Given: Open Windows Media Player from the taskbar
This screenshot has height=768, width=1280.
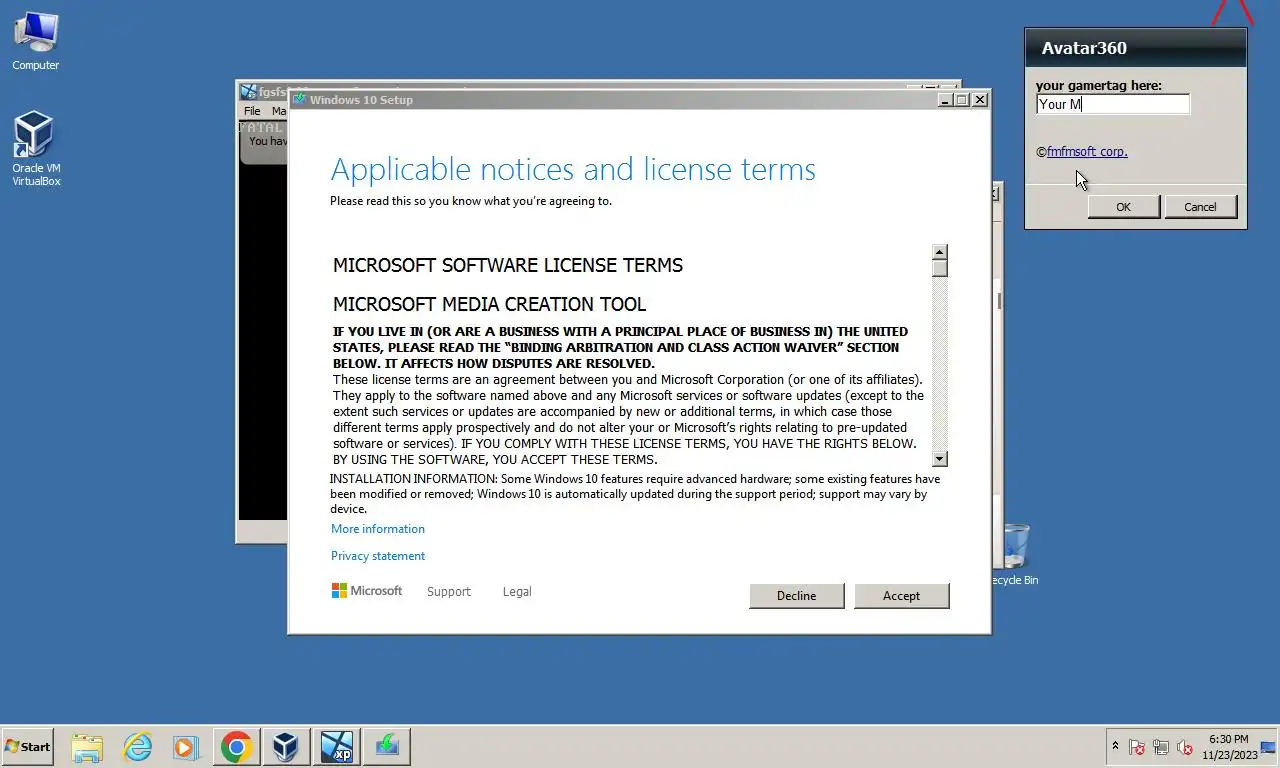Looking at the screenshot, I should click(x=186, y=747).
